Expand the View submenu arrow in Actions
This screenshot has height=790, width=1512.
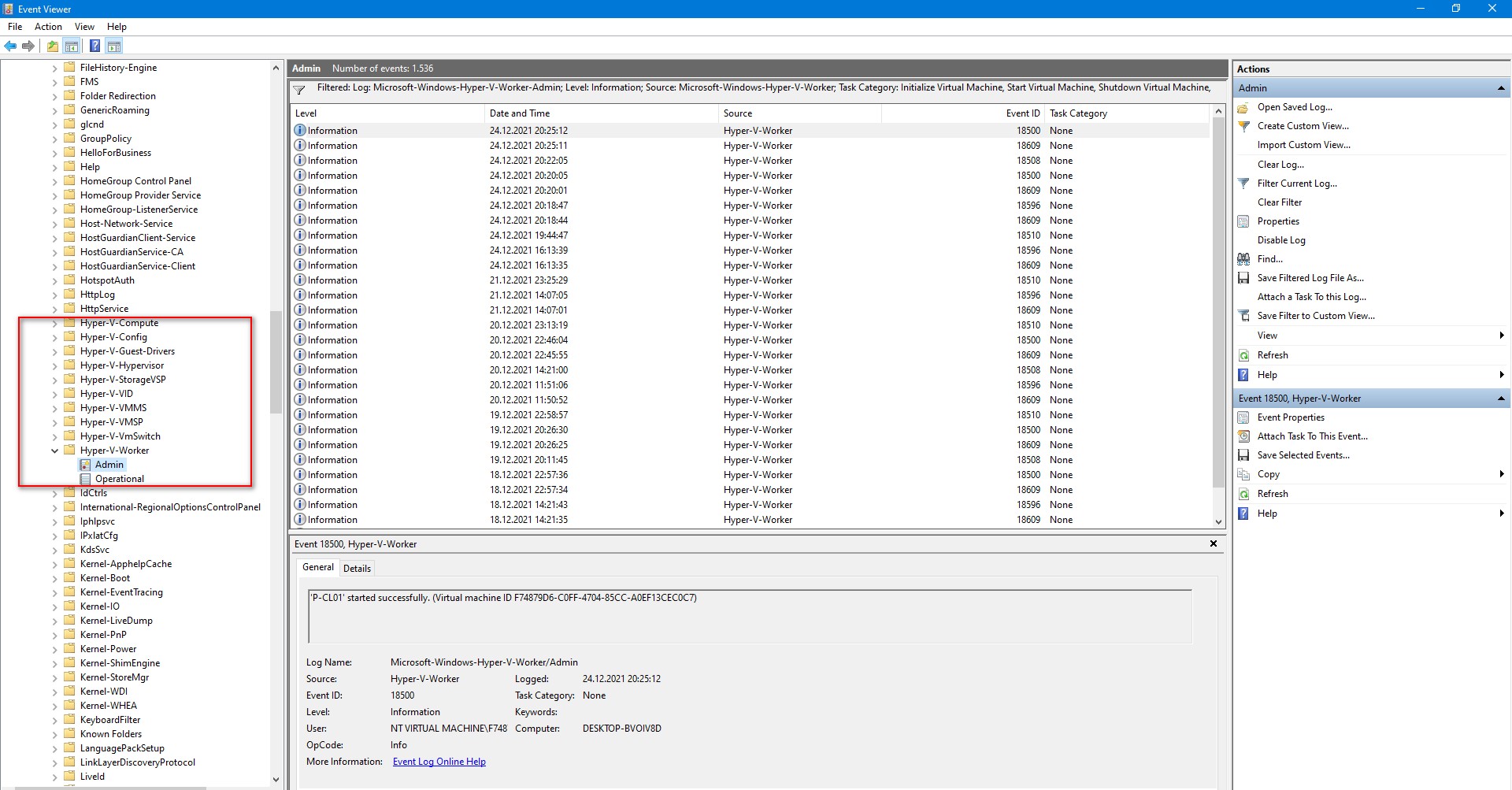coord(1501,336)
